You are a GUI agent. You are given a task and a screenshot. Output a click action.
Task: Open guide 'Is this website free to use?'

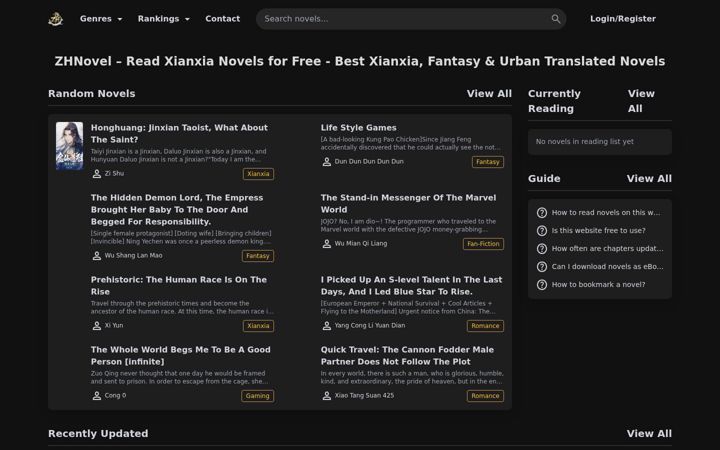[598, 231]
